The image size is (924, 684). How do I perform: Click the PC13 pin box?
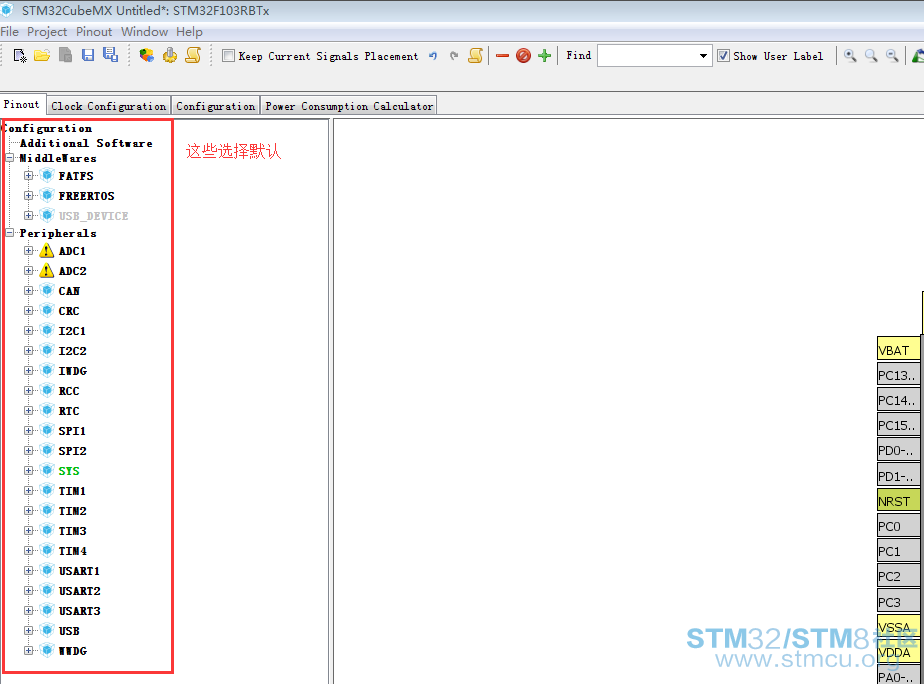click(898, 375)
